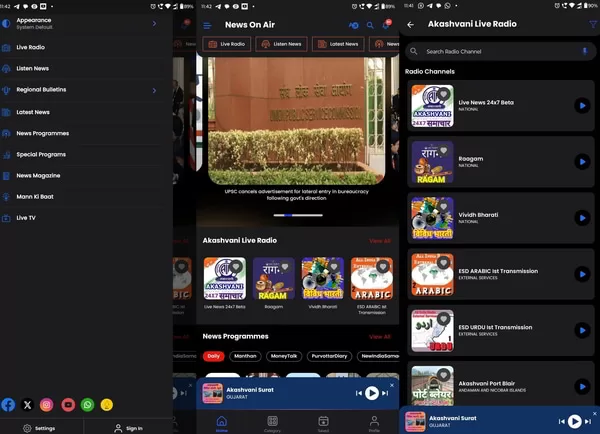Favorite Vividh Bharati heart in radio list

pyautogui.click(x=443, y=206)
